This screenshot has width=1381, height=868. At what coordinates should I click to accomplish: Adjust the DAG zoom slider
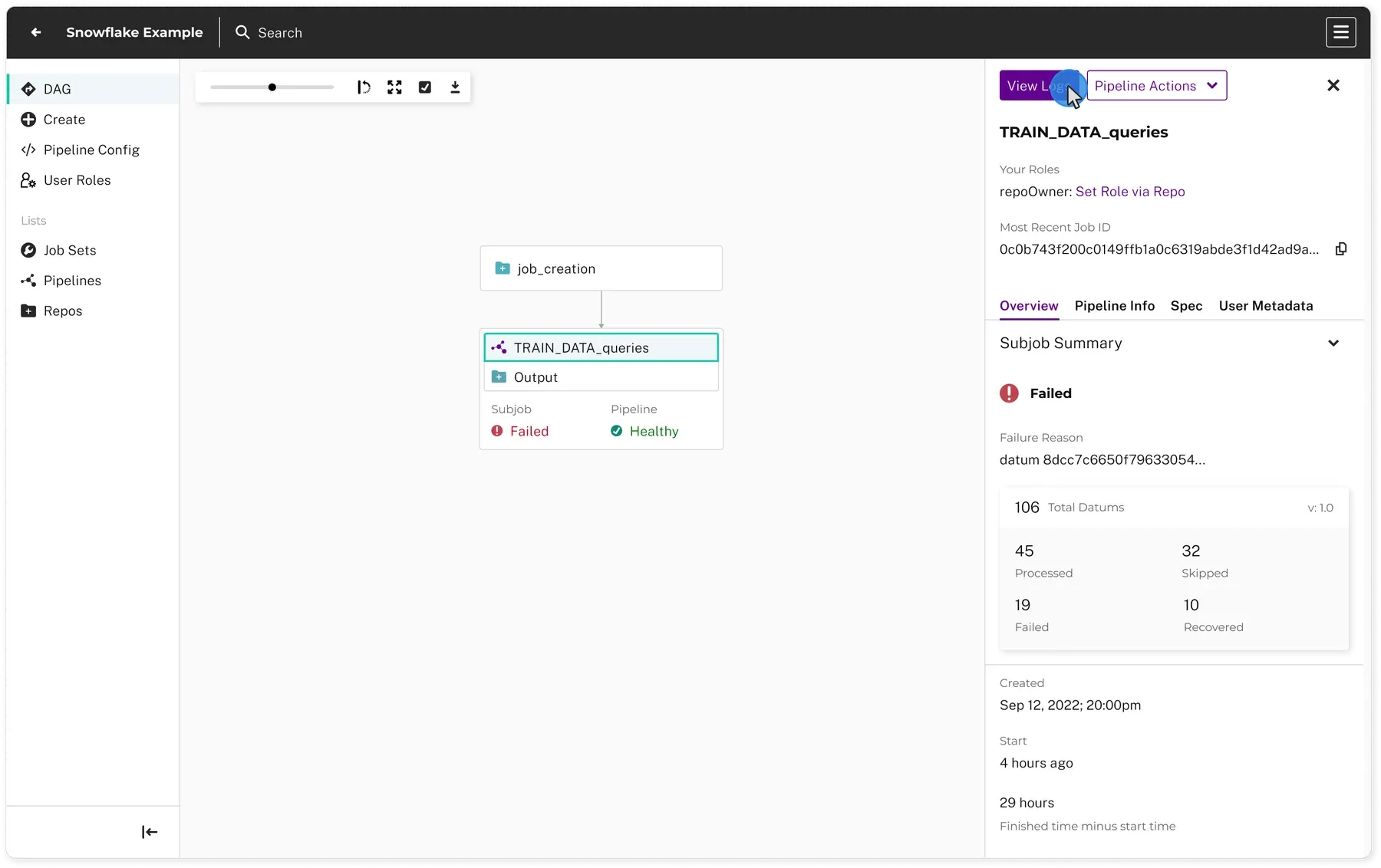pyautogui.click(x=272, y=87)
